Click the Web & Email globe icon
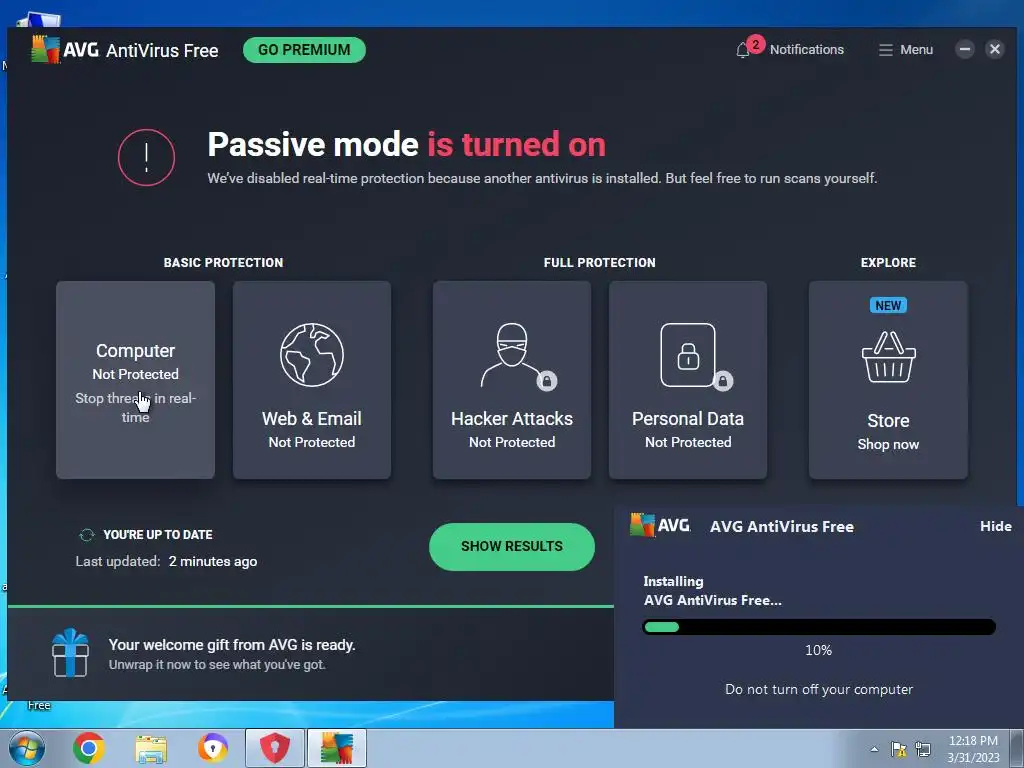Image resolution: width=1024 pixels, height=768 pixels. pos(312,355)
